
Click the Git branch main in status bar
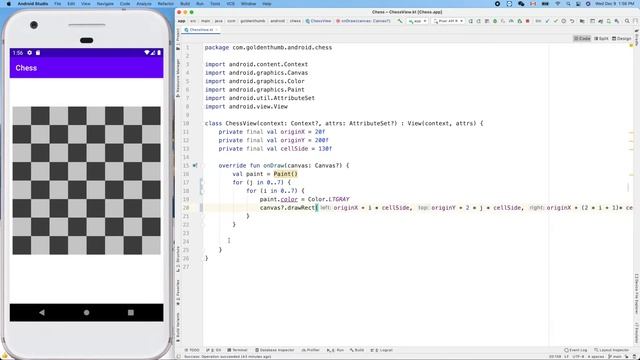coord(616,357)
